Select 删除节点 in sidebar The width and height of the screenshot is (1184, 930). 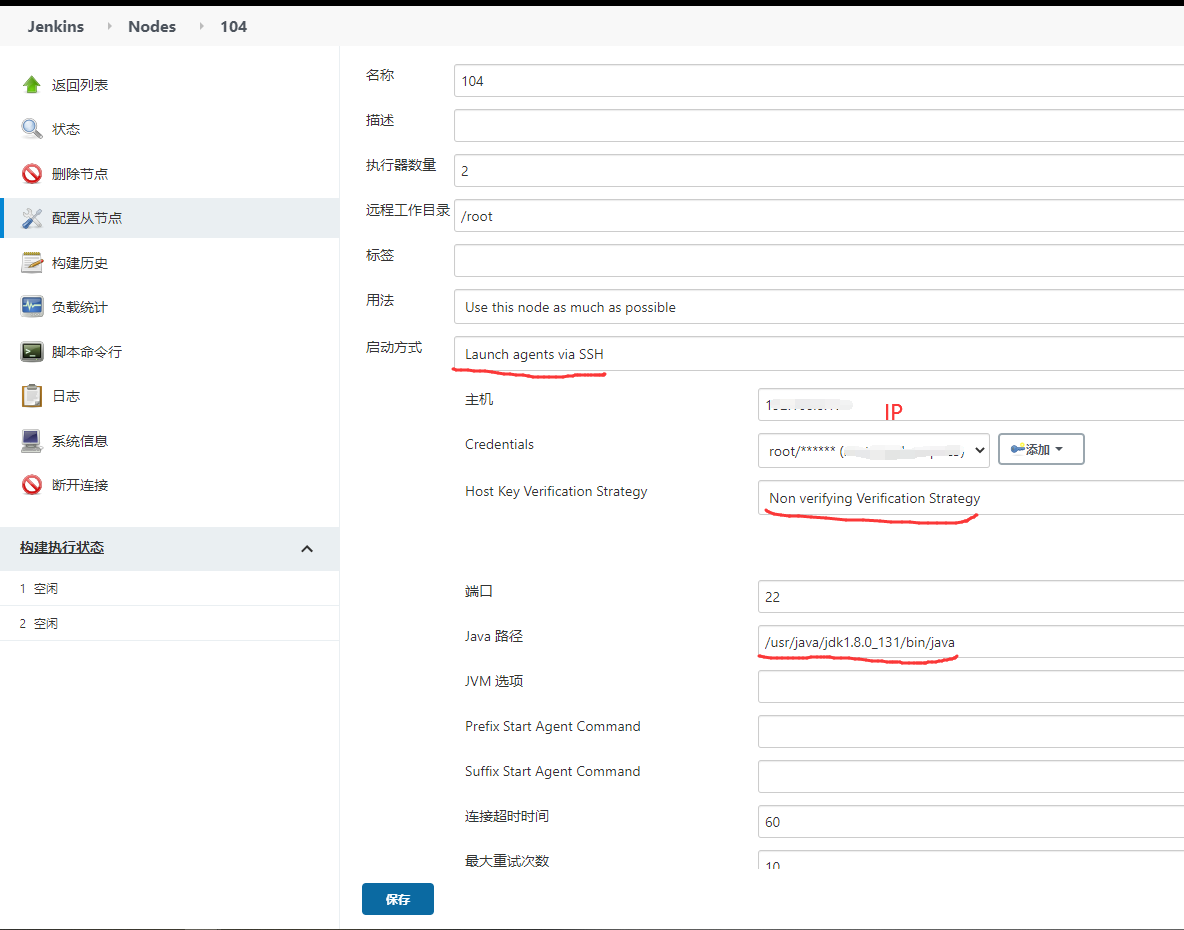tap(79, 174)
